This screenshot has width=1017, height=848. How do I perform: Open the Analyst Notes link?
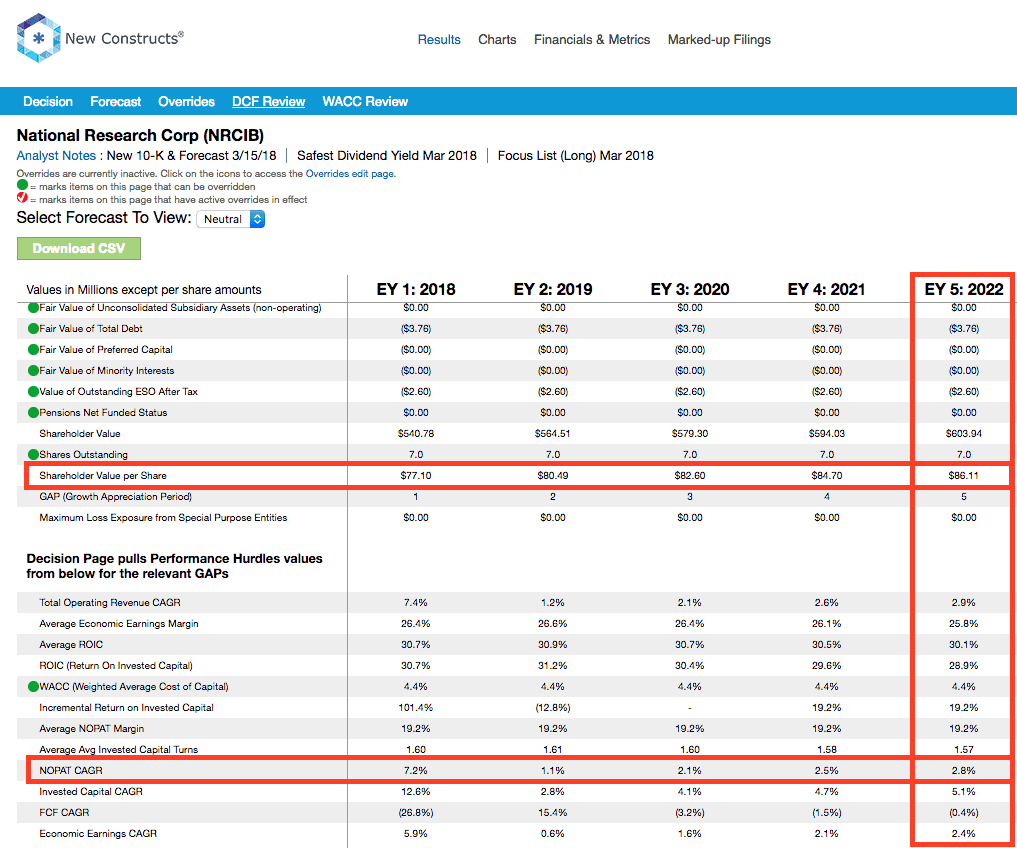click(x=56, y=156)
